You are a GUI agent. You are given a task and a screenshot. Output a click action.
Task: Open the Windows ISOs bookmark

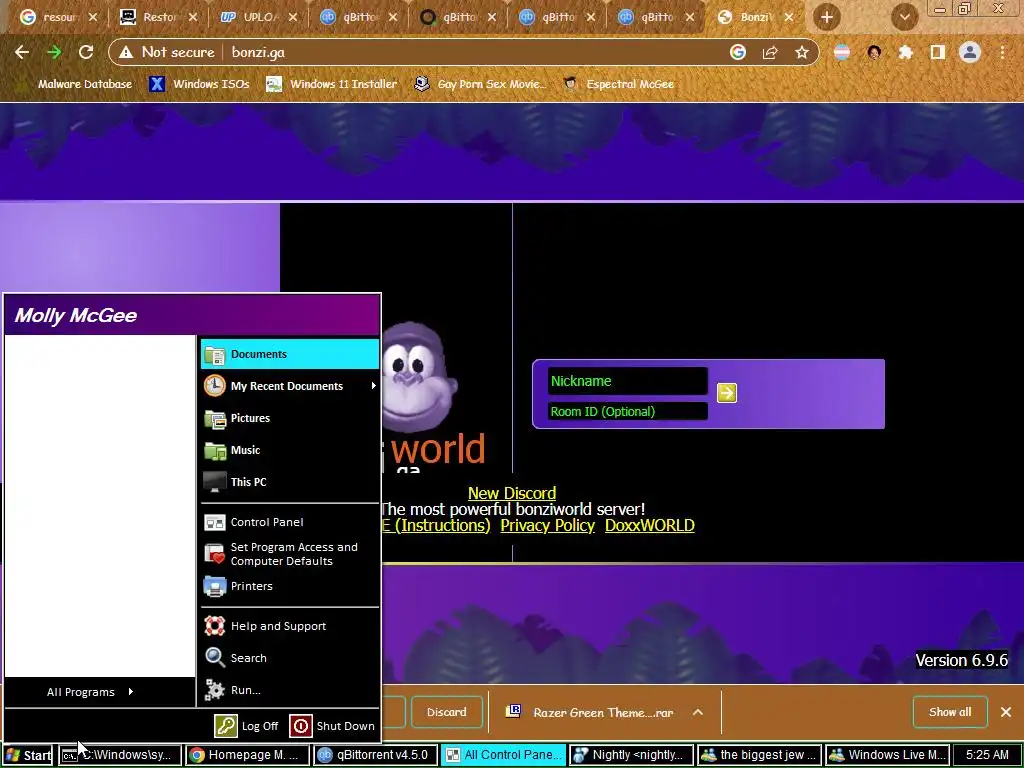click(199, 84)
